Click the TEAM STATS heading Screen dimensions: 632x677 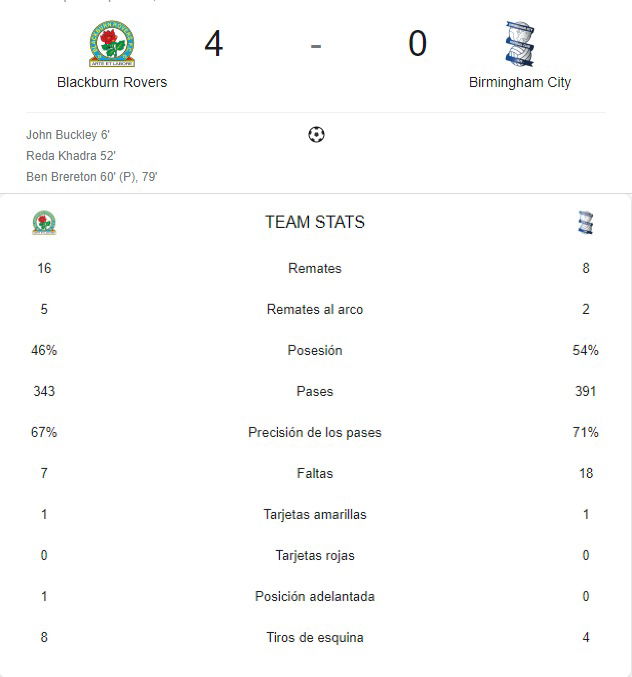point(315,222)
